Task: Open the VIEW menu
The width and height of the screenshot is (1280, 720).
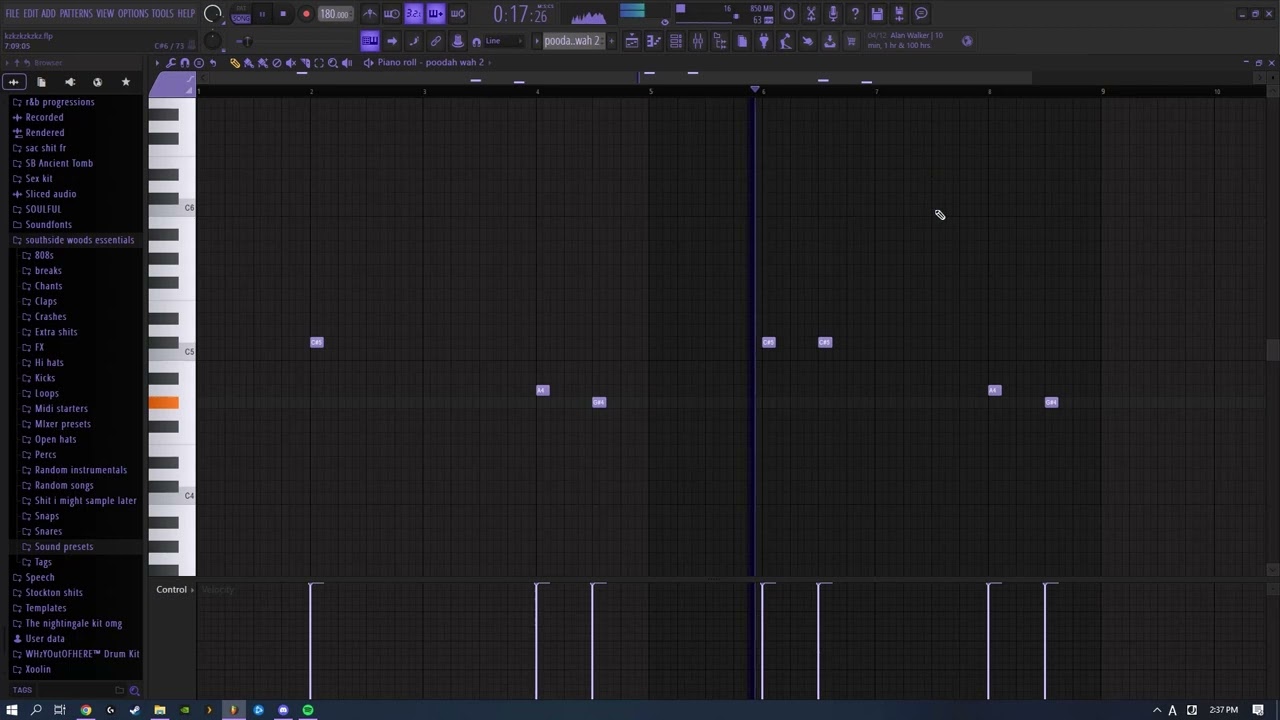Action: pos(105,14)
